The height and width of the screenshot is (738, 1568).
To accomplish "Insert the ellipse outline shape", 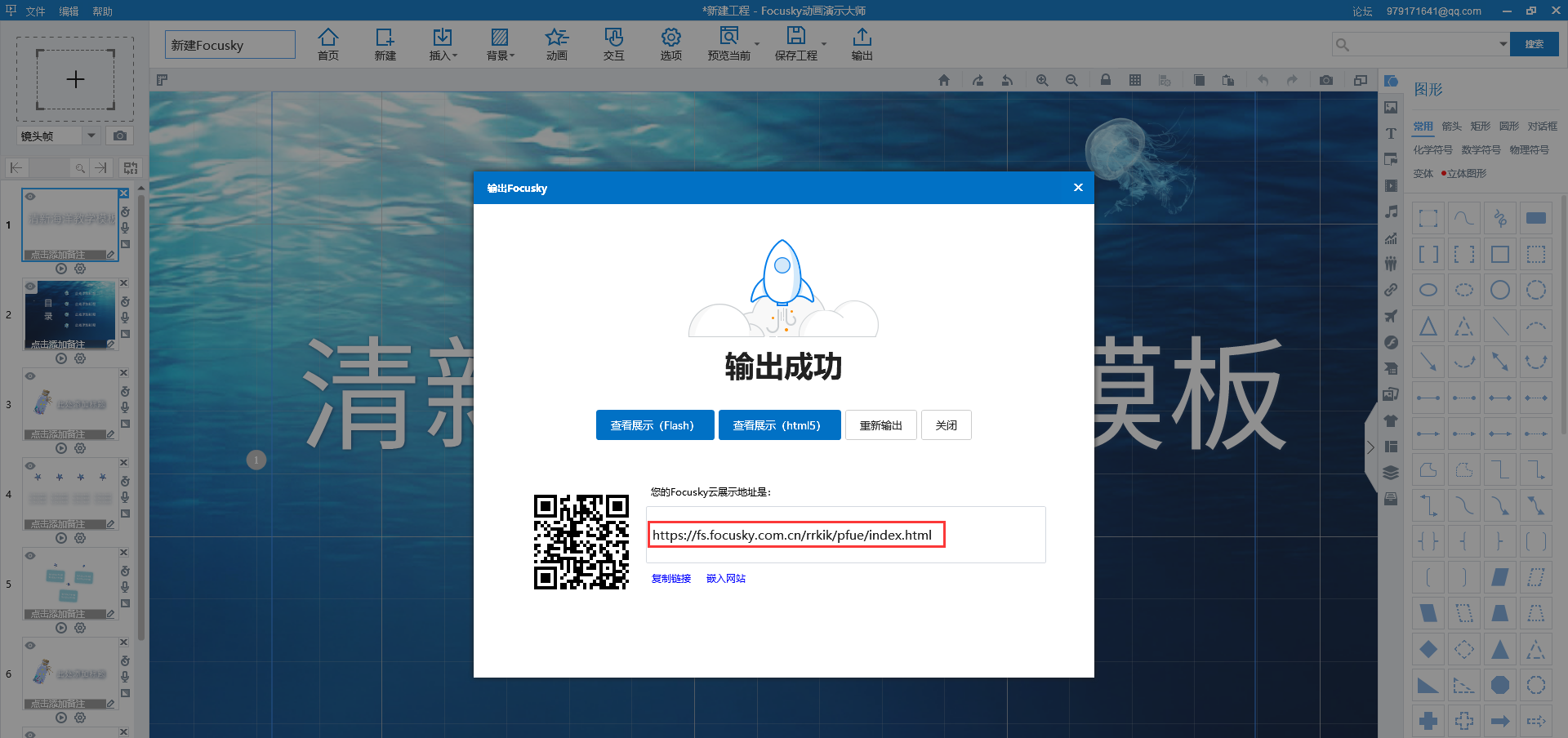I will (1428, 290).
